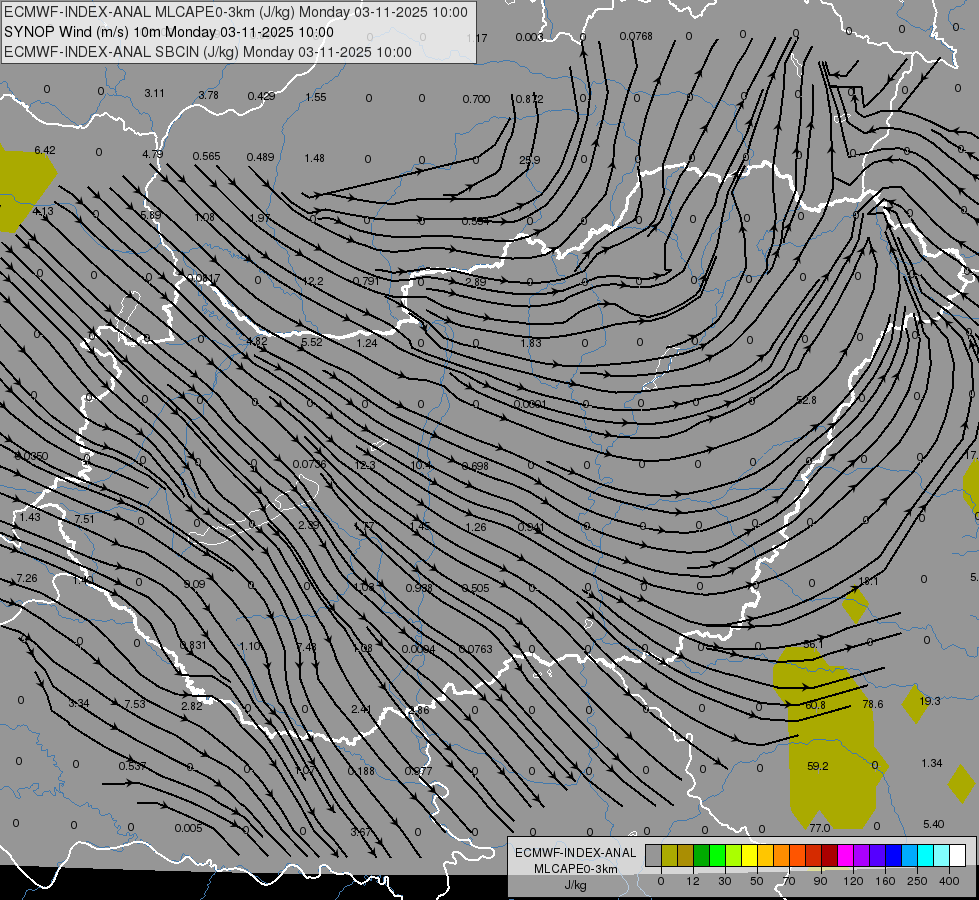Click the yellow legend swatch

tap(749, 856)
